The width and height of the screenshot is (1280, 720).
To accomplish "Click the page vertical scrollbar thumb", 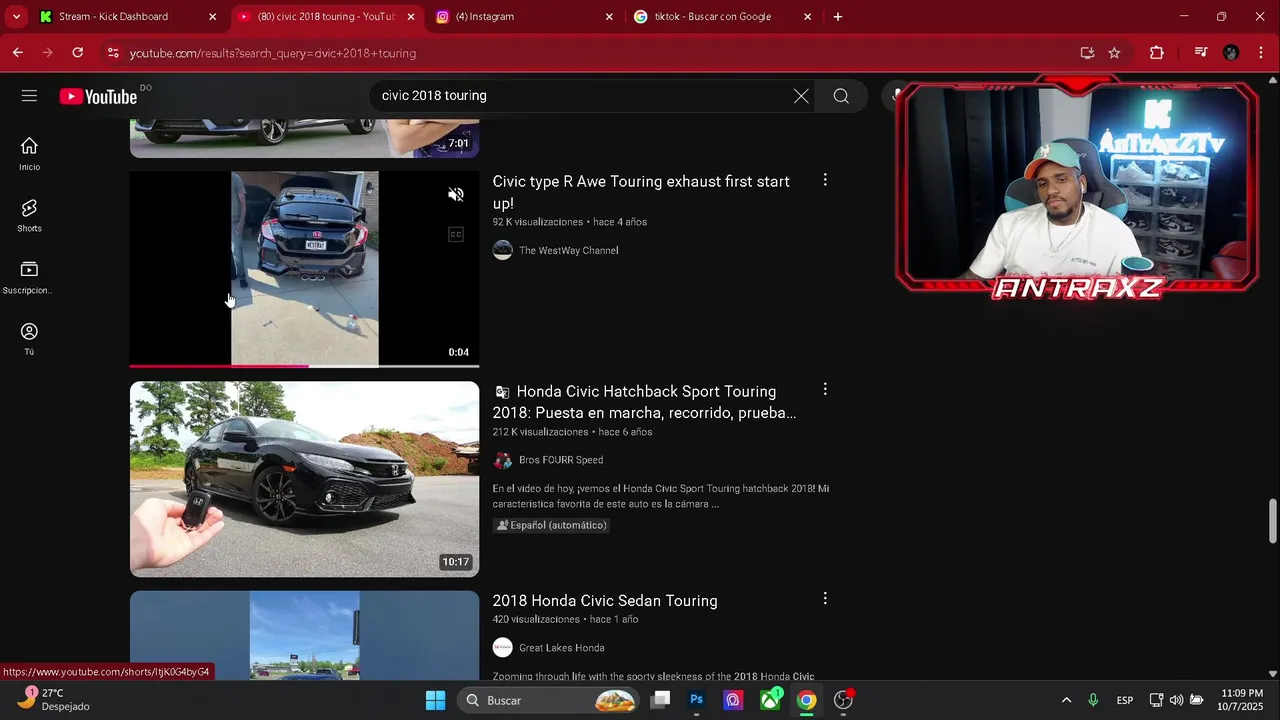I will [x=1273, y=520].
